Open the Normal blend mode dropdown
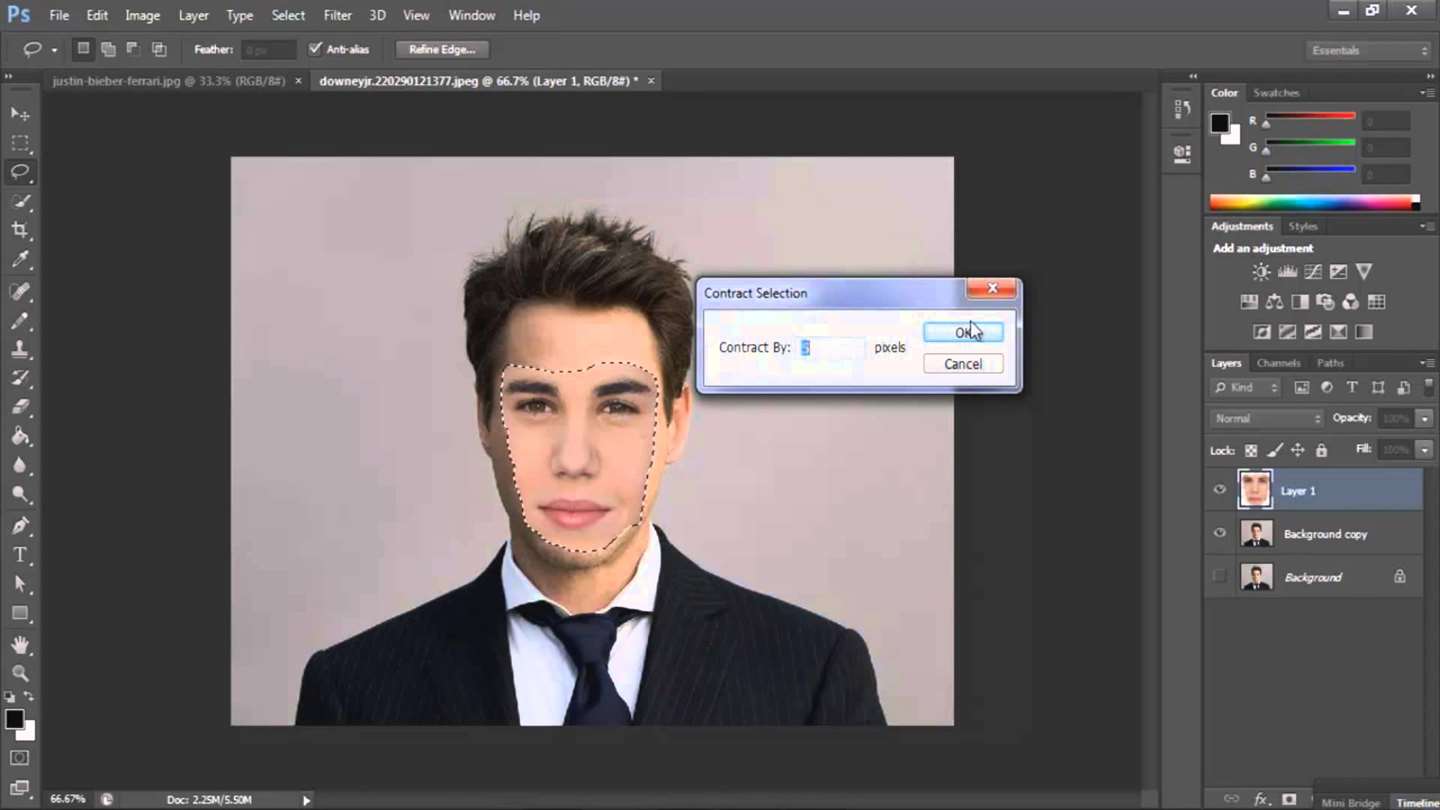This screenshot has height=810, width=1440. pos(1266,418)
